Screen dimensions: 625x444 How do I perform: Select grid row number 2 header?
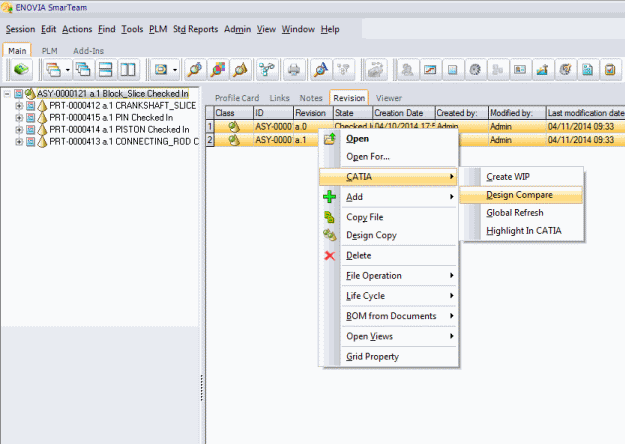pos(210,140)
